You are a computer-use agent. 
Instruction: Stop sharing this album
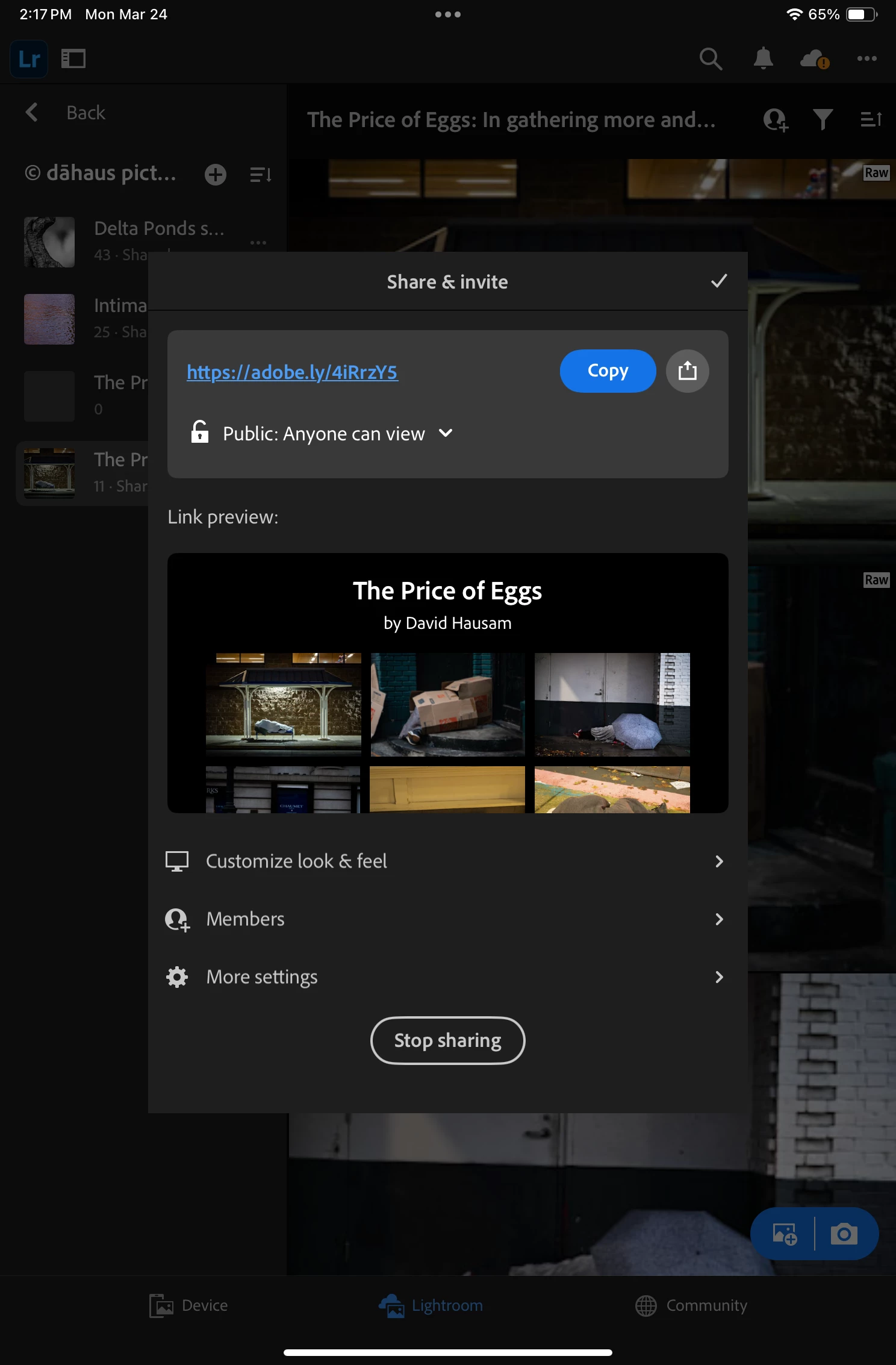click(447, 1040)
